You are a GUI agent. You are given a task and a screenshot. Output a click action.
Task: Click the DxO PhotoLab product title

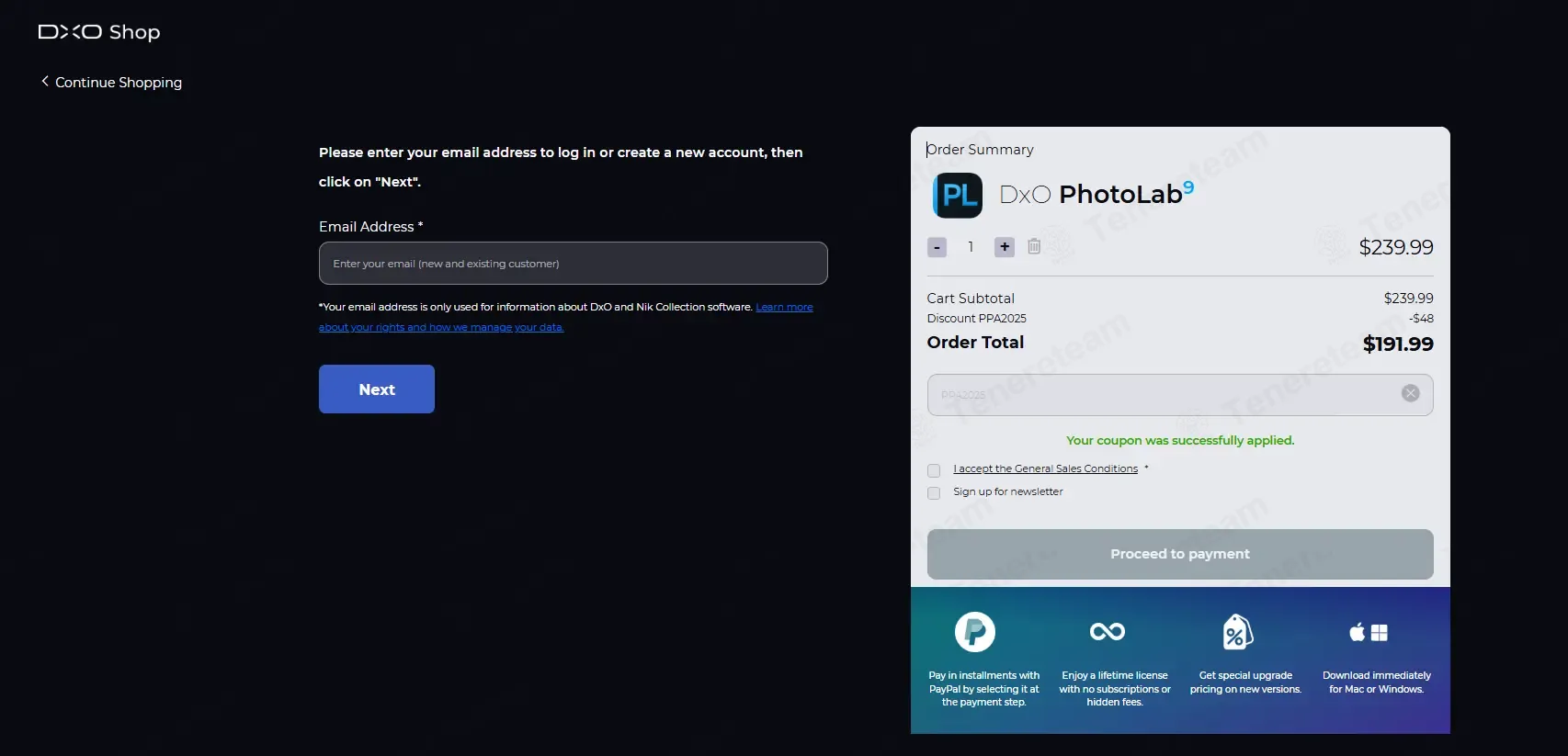pyautogui.click(x=1096, y=194)
